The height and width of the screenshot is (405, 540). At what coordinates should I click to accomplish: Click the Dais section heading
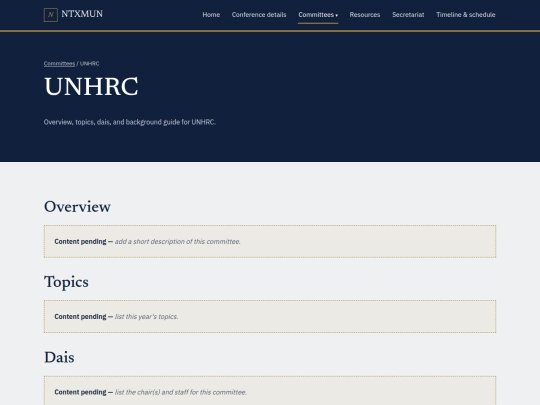[x=59, y=357]
